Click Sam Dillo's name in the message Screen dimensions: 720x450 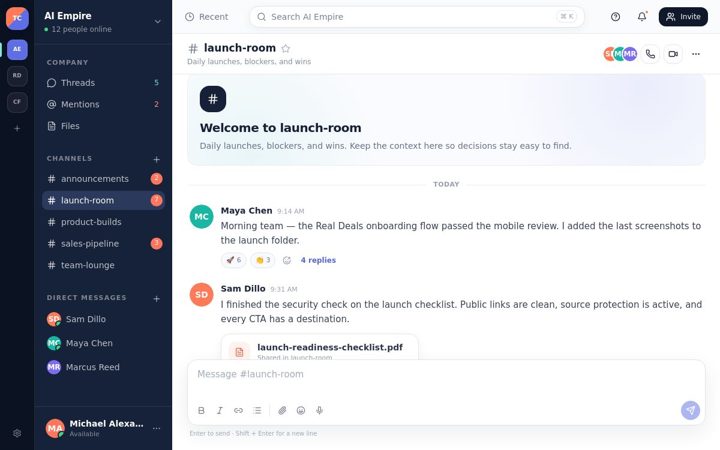click(x=243, y=289)
